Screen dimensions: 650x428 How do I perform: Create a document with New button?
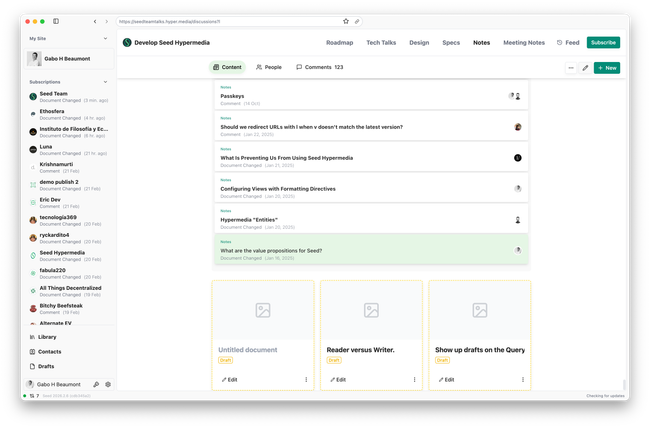[606, 68]
